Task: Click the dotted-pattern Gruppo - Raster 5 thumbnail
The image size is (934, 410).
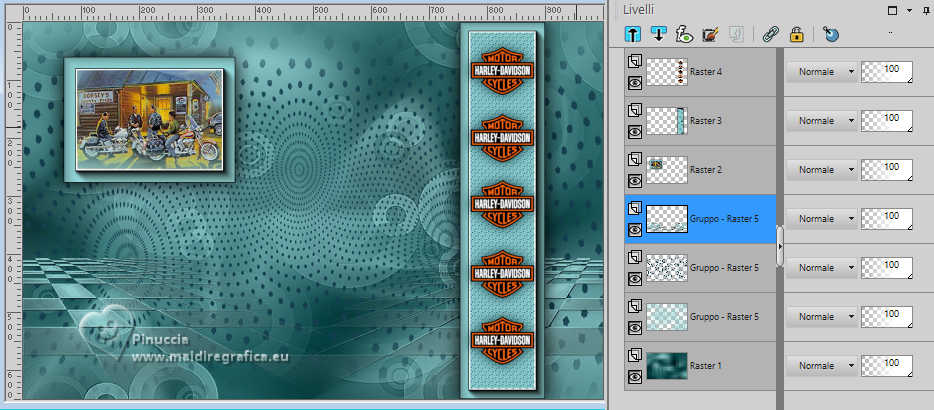Action: (x=667, y=268)
